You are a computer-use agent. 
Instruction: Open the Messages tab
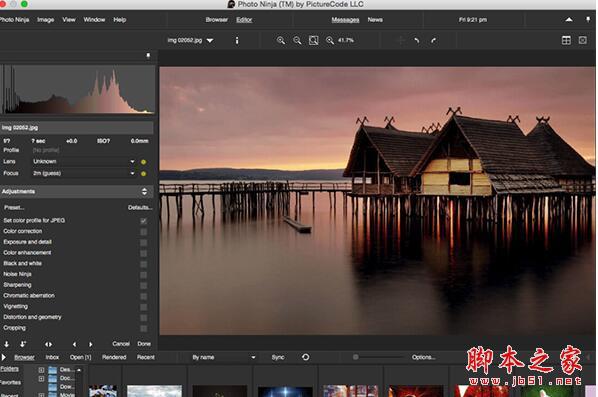345,19
